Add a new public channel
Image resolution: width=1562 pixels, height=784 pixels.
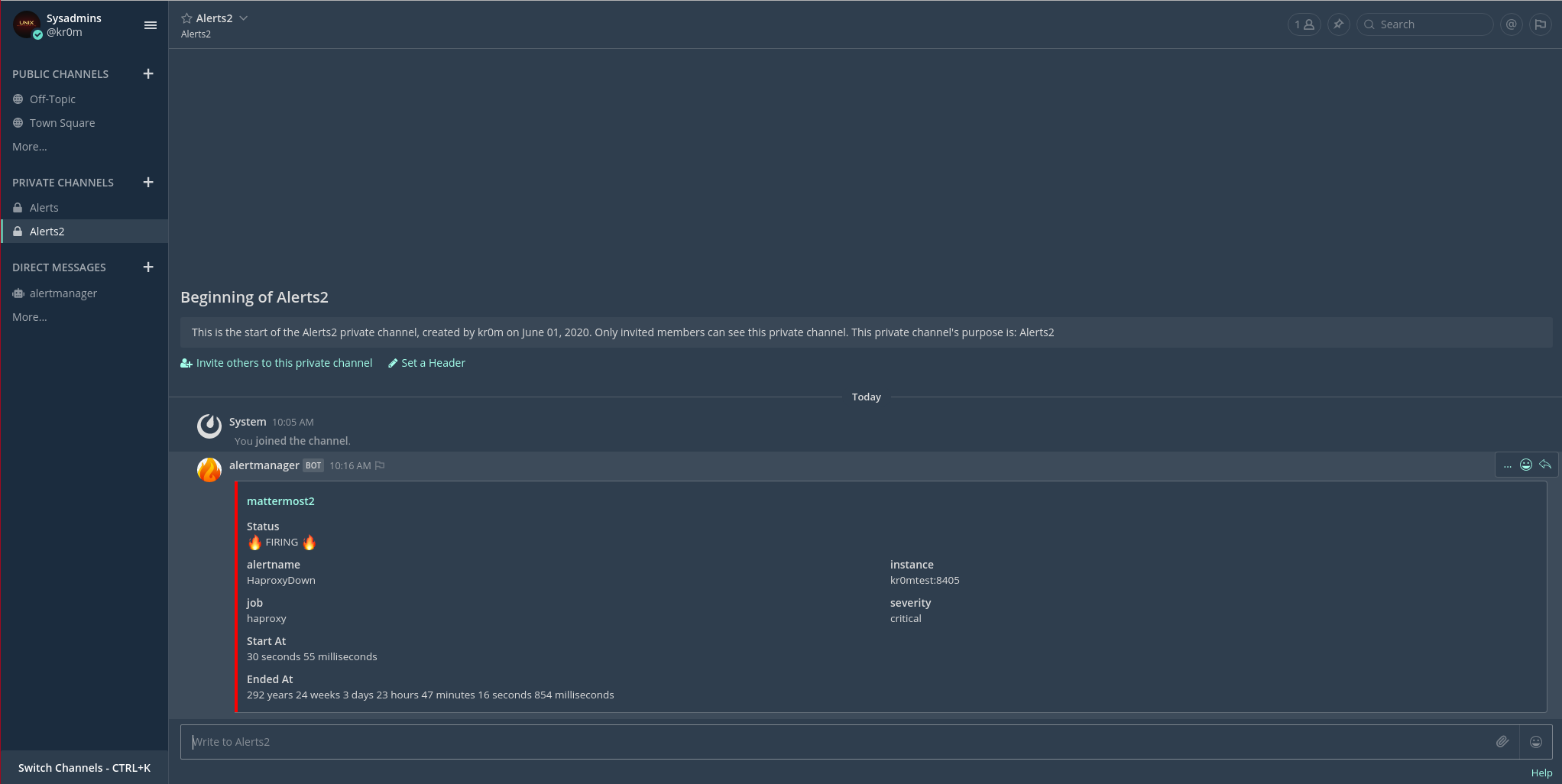148,74
